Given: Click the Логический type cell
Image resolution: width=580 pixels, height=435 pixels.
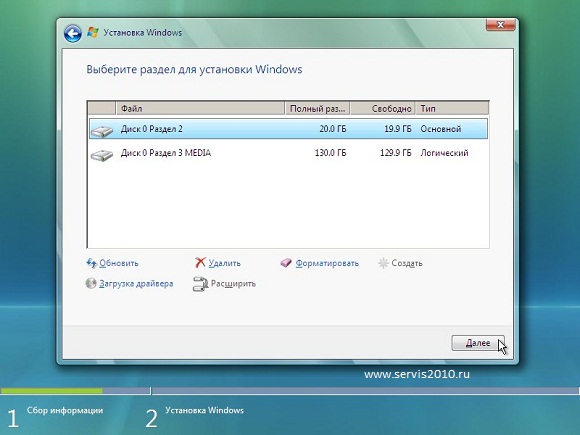Looking at the screenshot, I should (x=444, y=153).
